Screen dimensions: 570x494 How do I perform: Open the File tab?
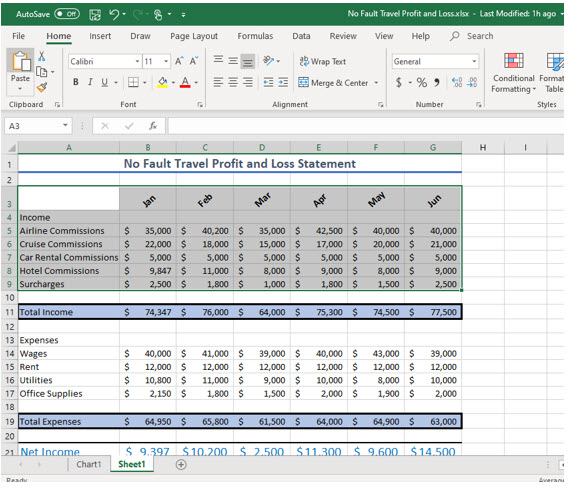[19, 36]
